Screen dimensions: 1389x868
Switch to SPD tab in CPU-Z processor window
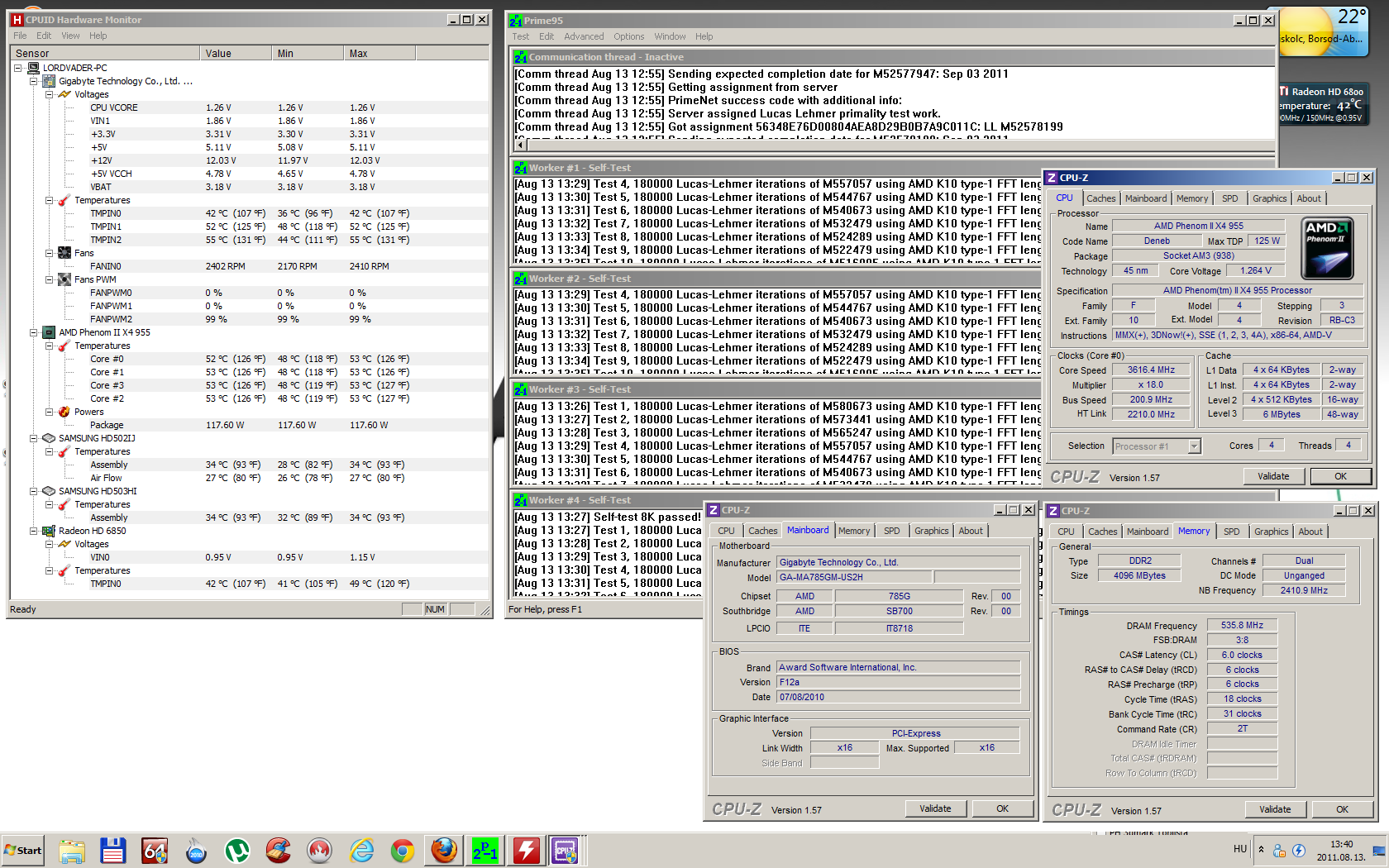[1229, 198]
